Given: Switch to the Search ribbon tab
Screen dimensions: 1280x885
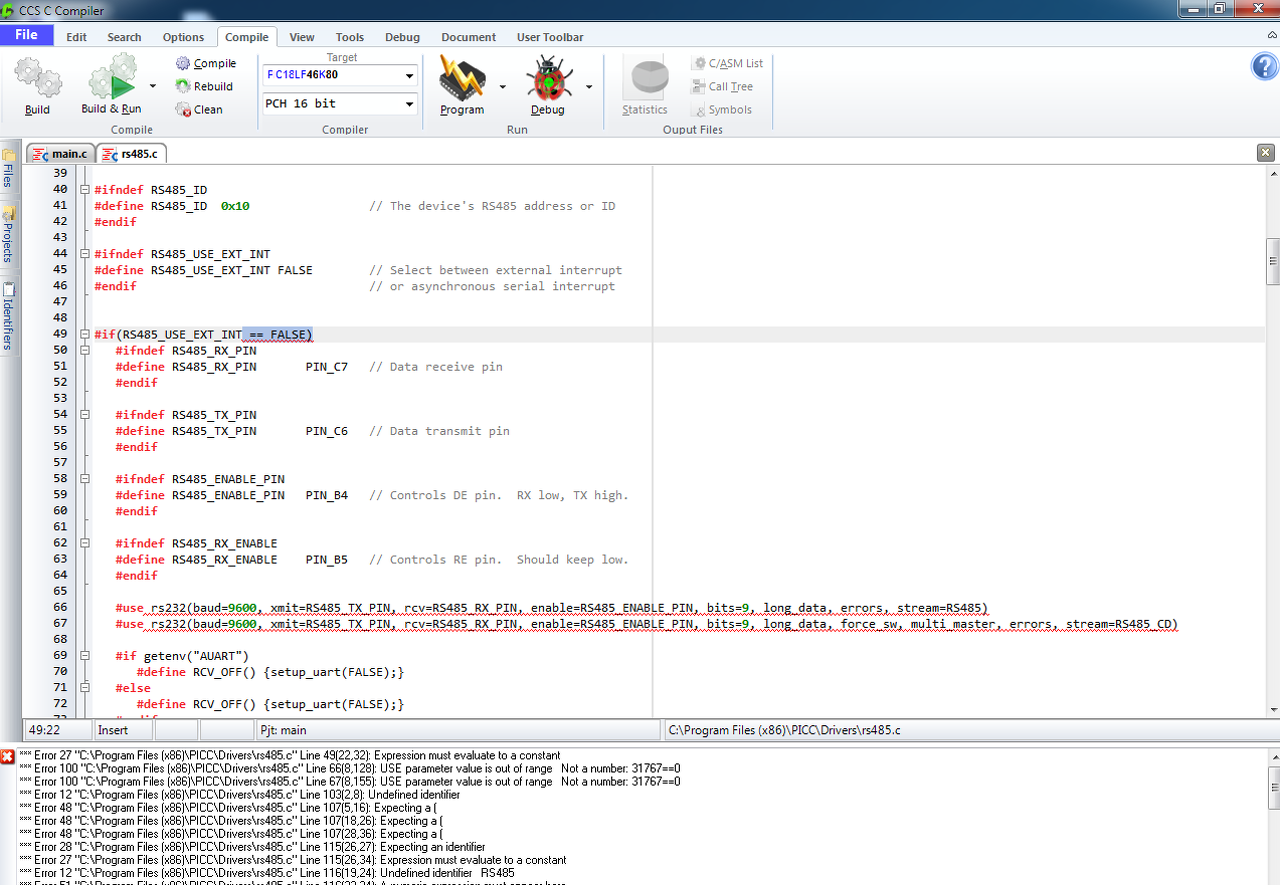Looking at the screenshot, I should click(x=124, y=37).
